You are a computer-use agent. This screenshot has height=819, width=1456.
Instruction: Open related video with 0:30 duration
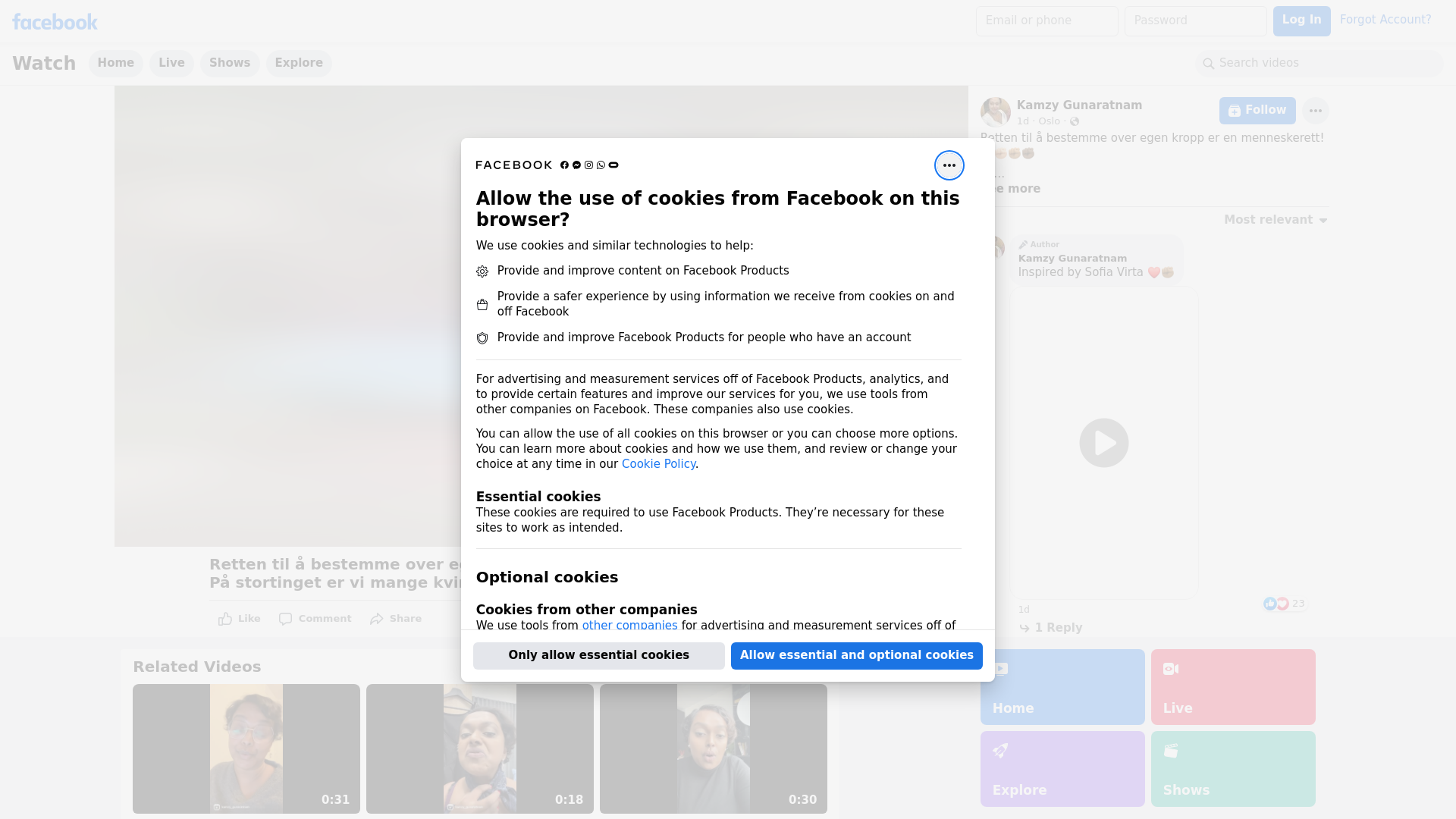click(x=714, y=748)
